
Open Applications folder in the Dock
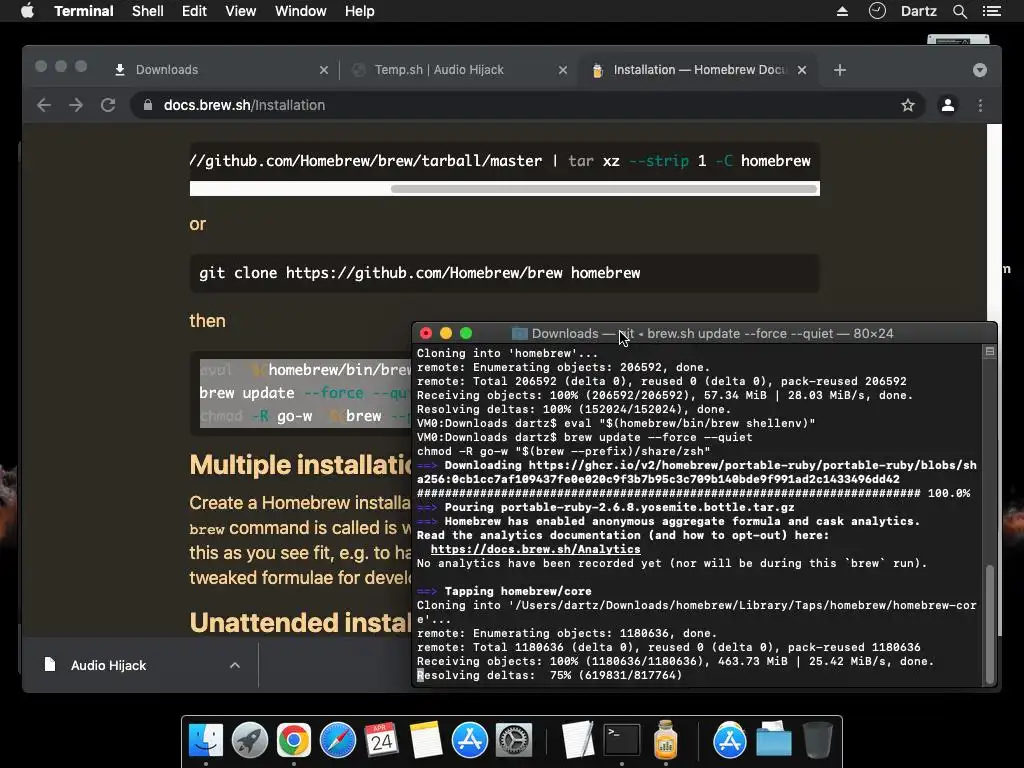click(729, 741)
